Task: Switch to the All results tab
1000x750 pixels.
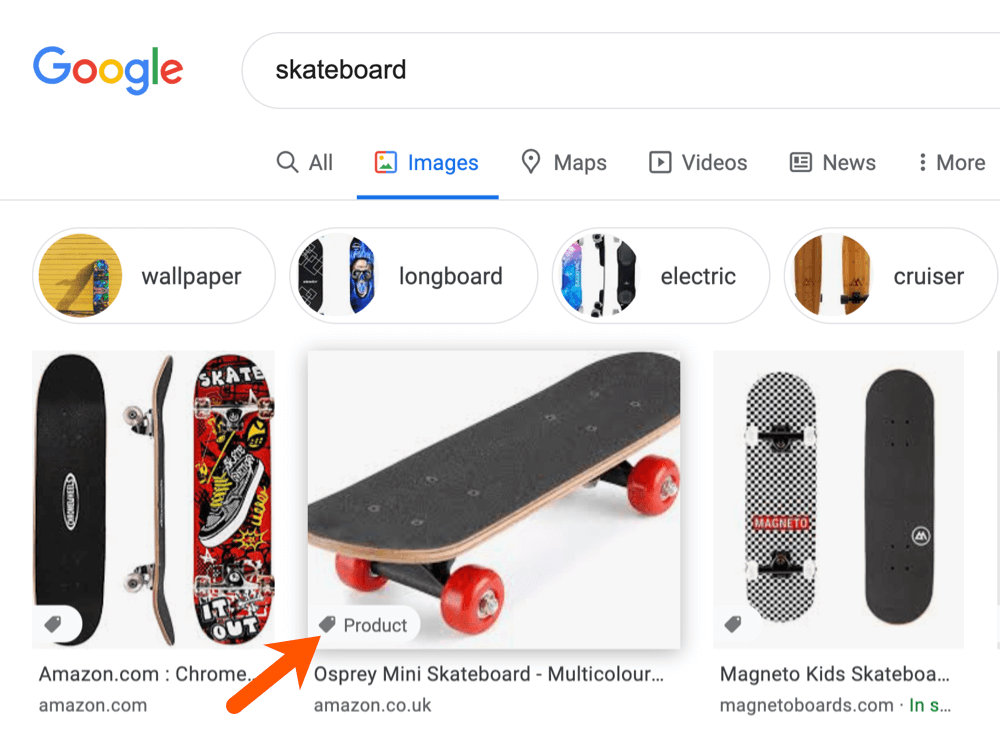Action: [305, 163]
